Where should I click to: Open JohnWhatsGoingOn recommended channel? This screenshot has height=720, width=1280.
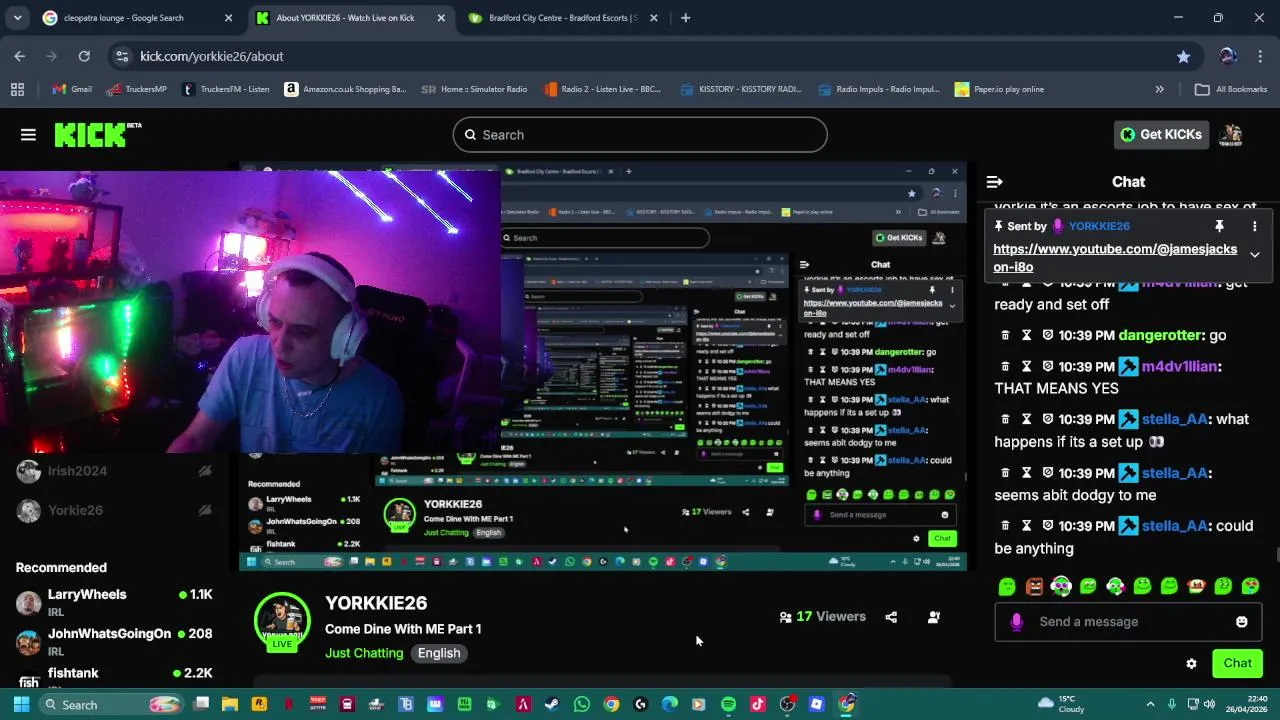click(x=114, y=641)
